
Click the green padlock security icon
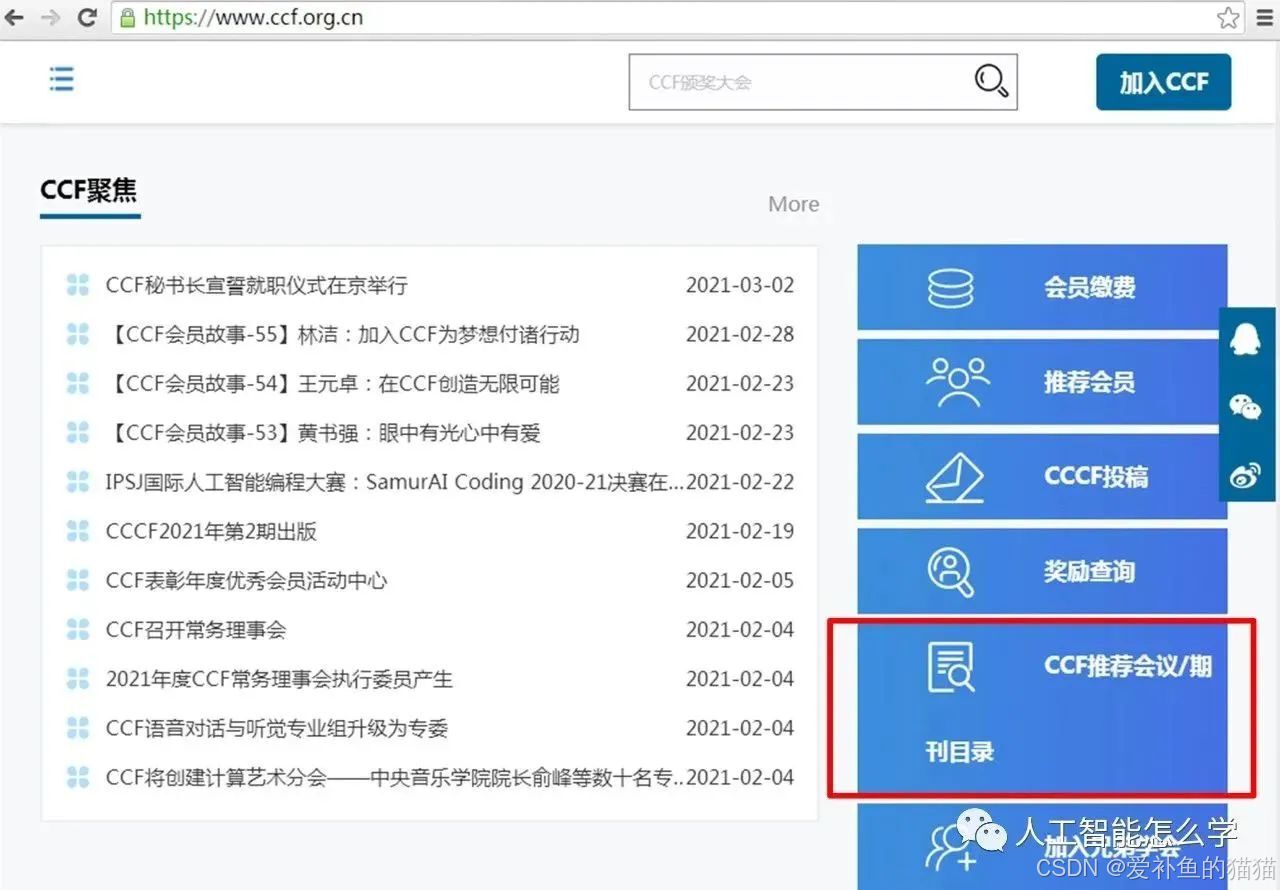pyautogui.click(x=126, y=17)
